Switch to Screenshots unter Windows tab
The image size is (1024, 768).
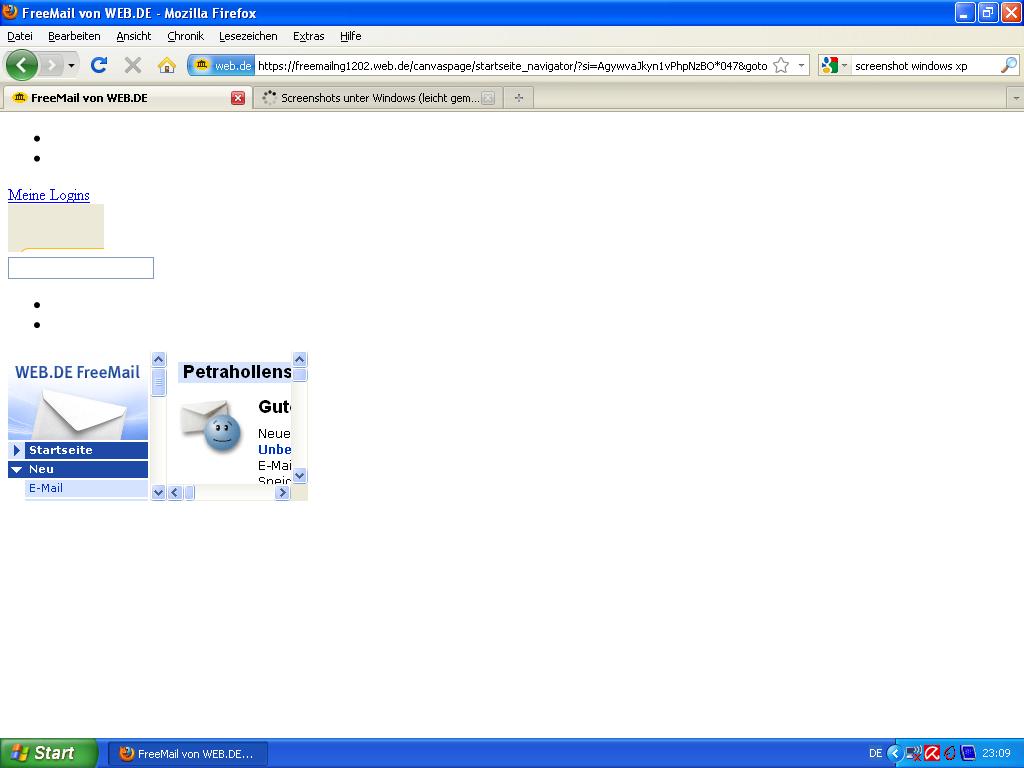click(x=377, y=98)
